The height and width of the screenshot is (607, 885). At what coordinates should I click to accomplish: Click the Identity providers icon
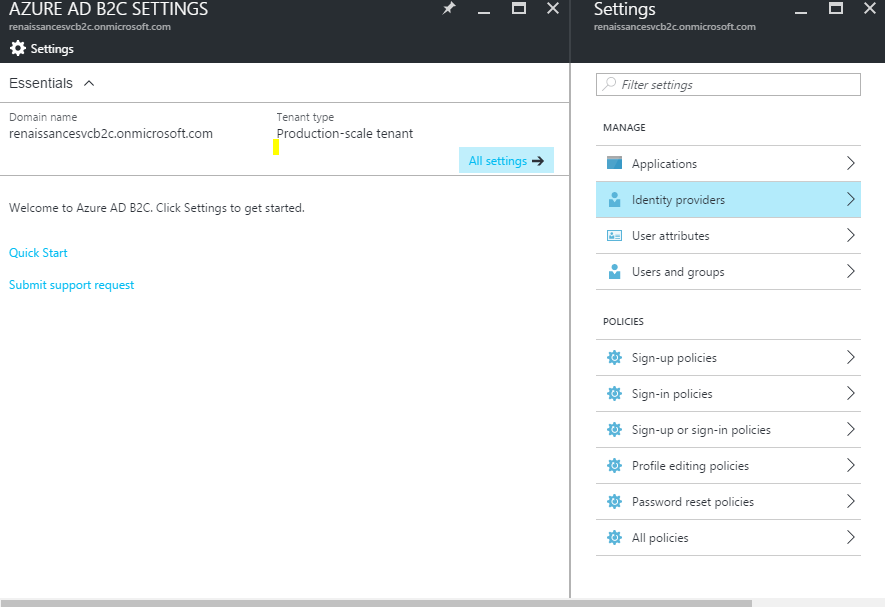614,200
